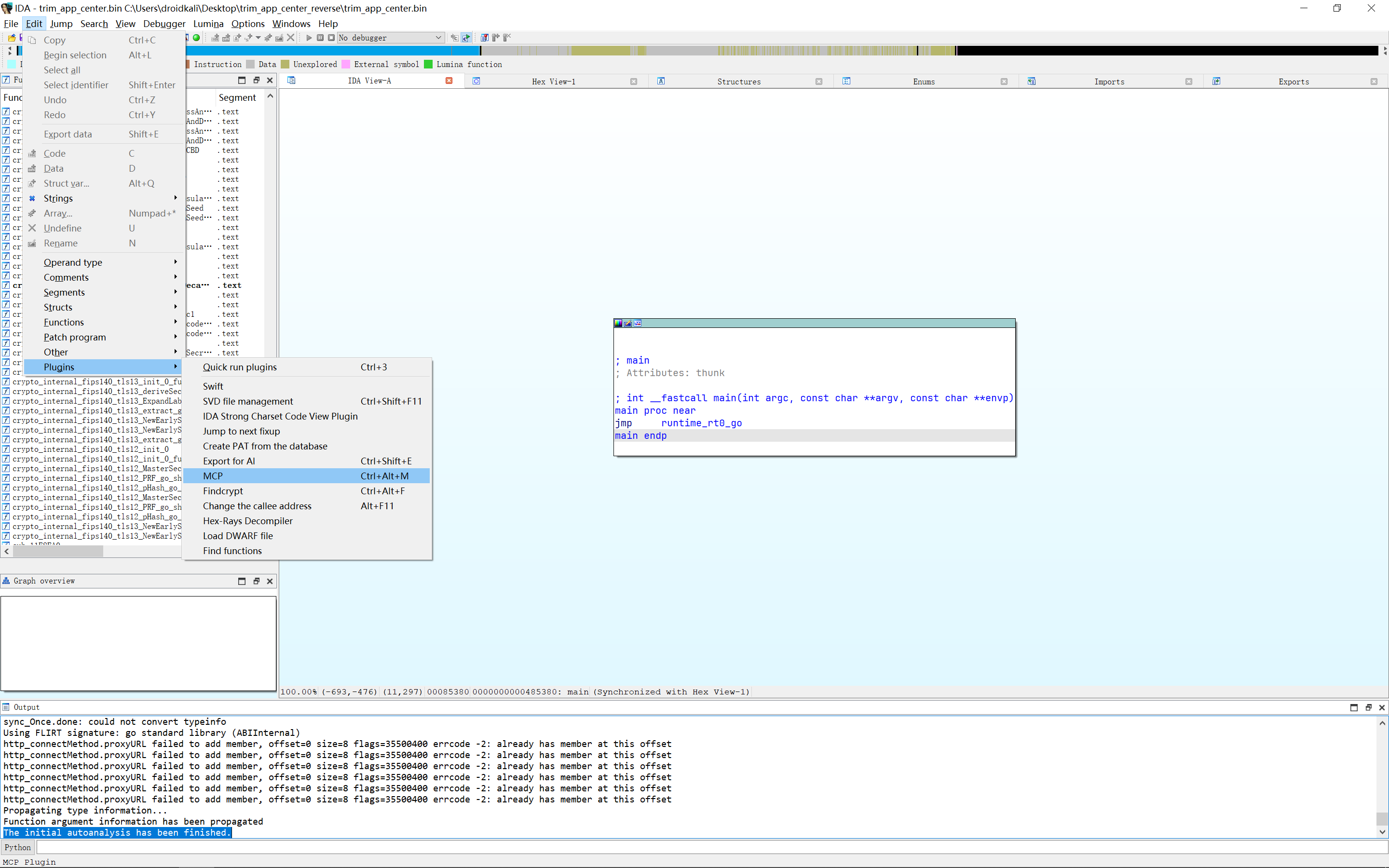Close the Hex View-1 tab
Image resolution: width=1389 pixels, height=868 pixels.
[x=634, y=81]
